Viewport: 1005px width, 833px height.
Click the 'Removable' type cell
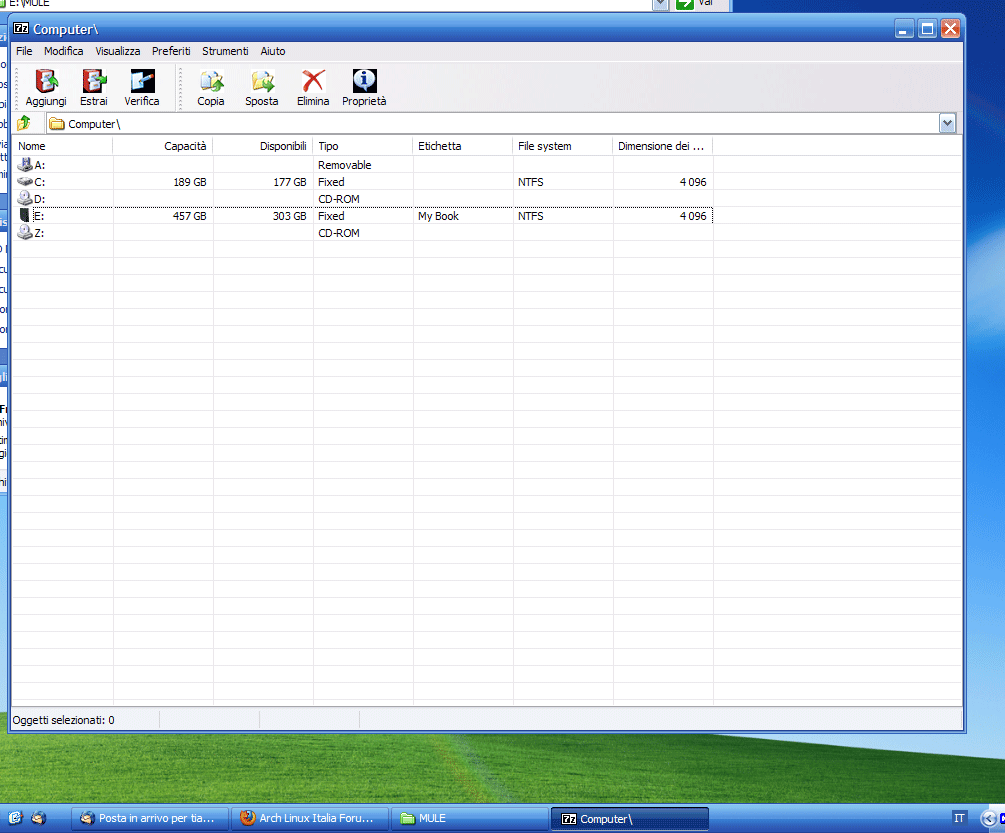point(345,165)
